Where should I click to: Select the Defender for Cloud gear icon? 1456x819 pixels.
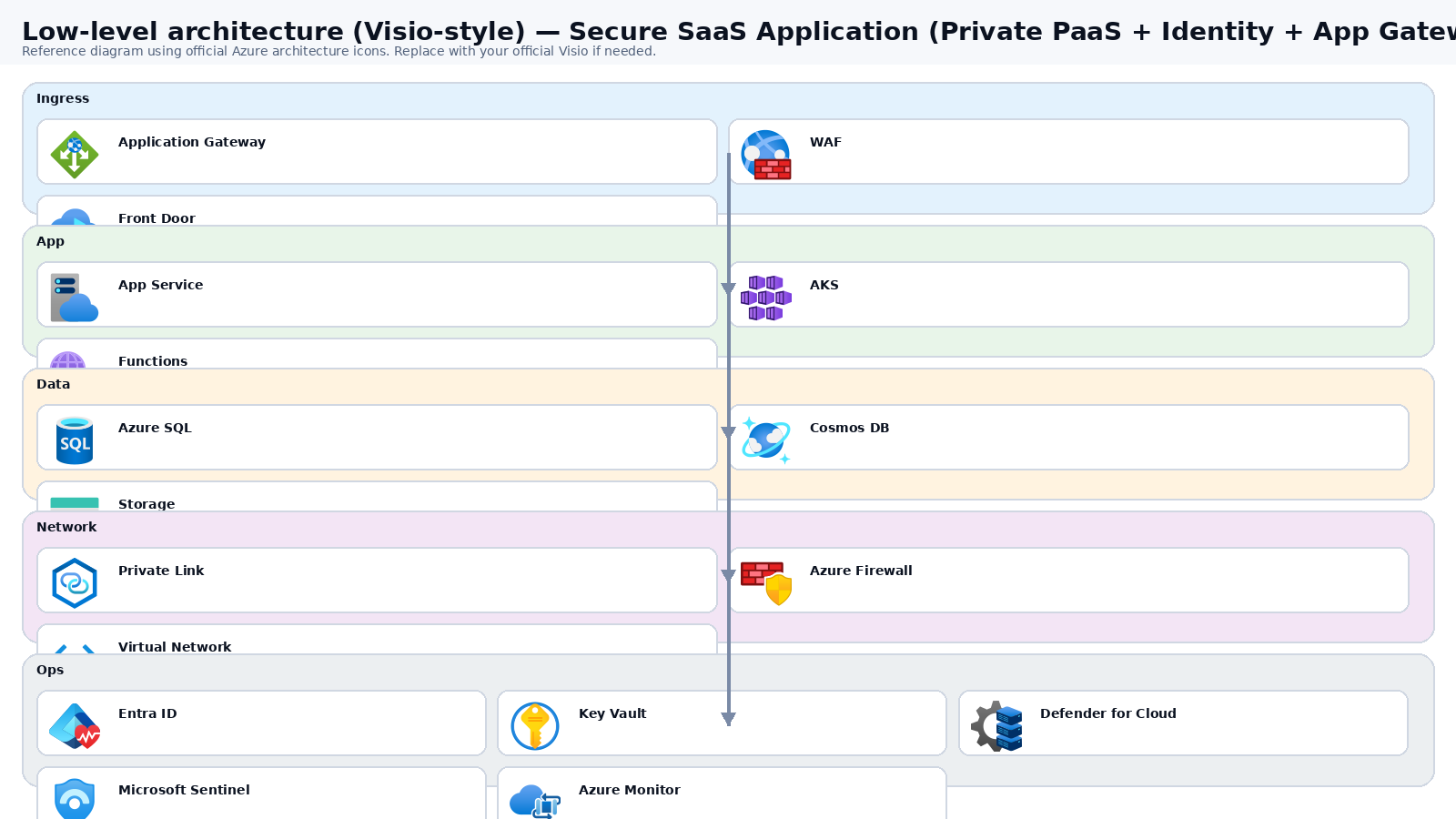click(996, 726)
